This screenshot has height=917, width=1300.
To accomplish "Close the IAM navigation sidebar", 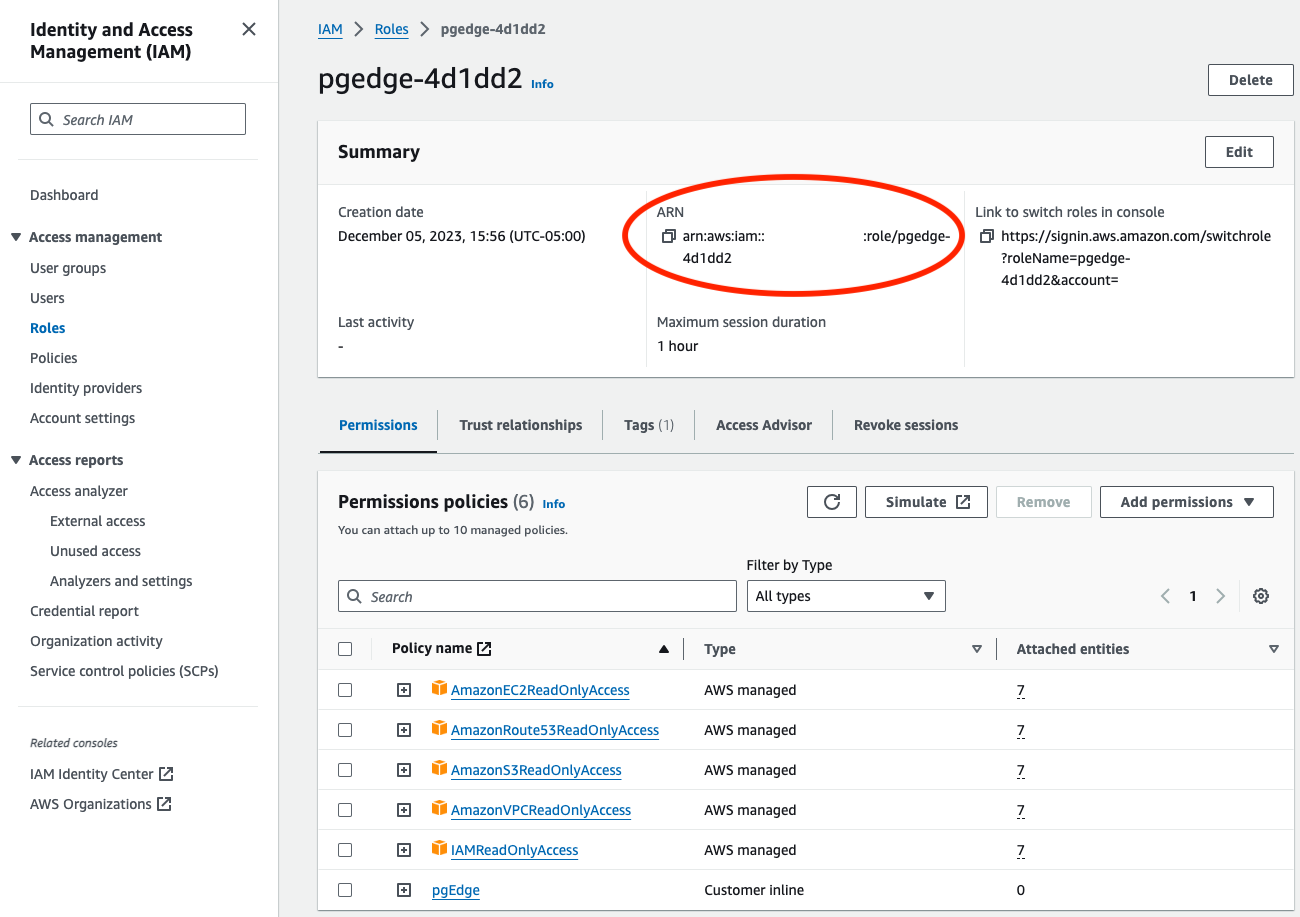I will click(249, 30).
